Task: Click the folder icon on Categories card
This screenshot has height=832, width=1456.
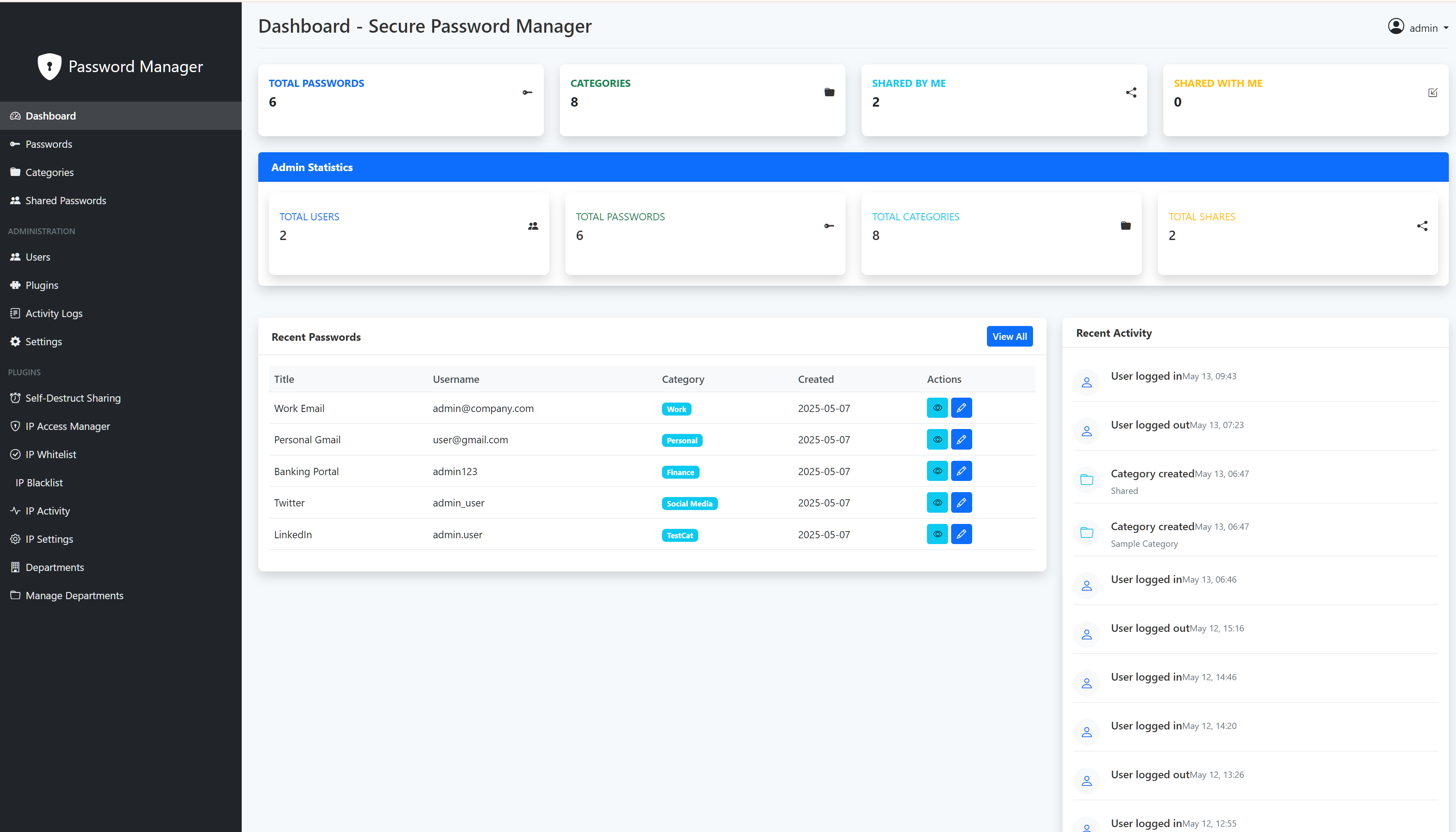Action: pyautogui.click(x=830, y=93)
